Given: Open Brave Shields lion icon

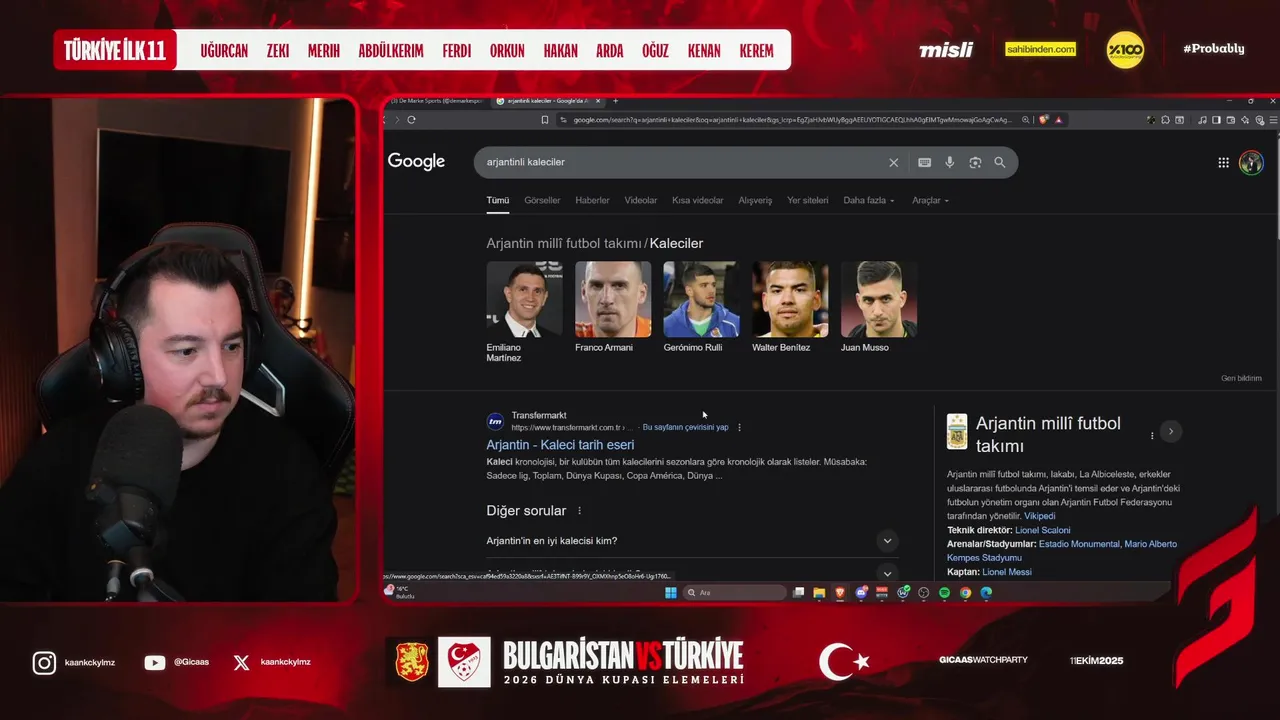Looking at the screenshot, I should point(1043,119).
